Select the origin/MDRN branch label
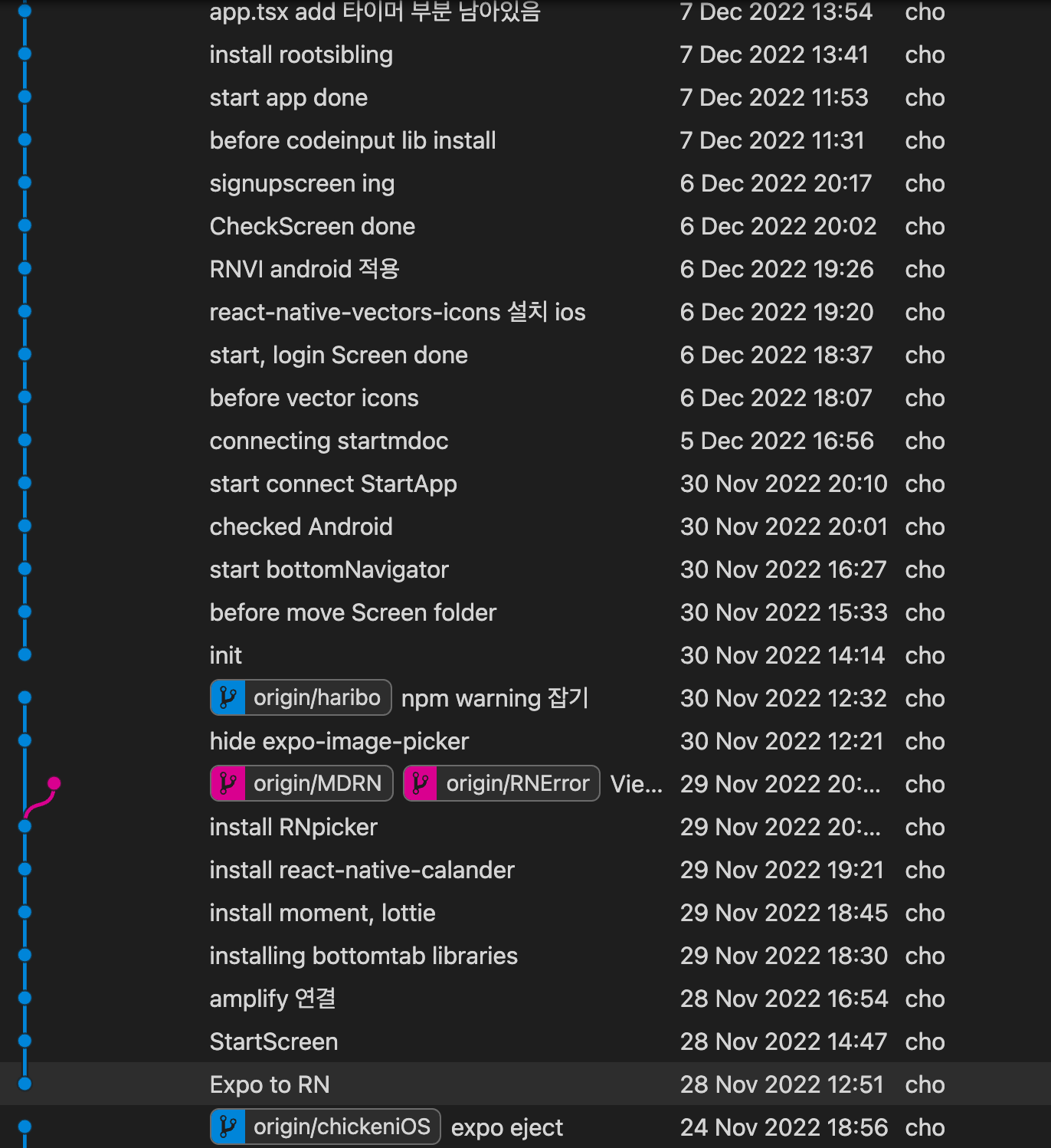This screenshot has width=1051, height=1148. tap(302, 783)
